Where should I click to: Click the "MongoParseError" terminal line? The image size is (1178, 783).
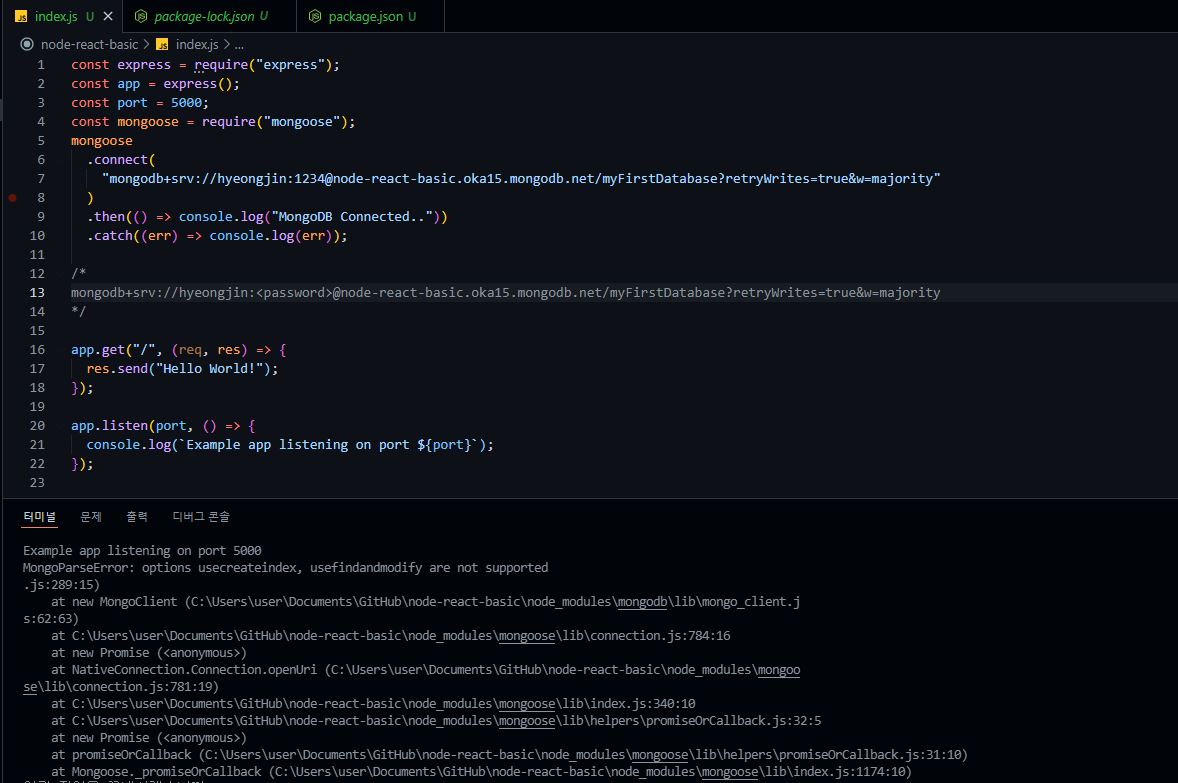tap(285, 567)
